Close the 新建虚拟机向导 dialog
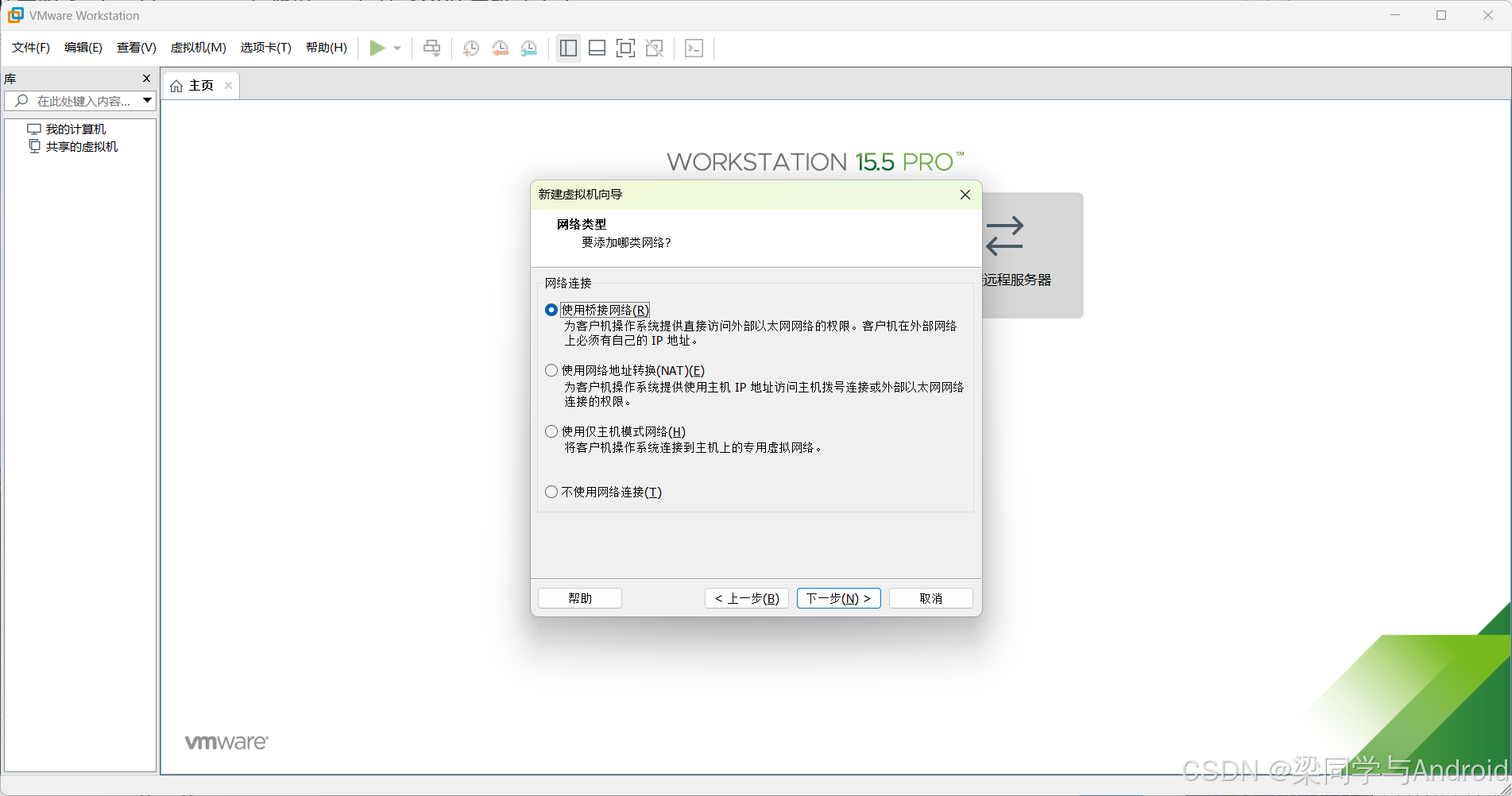Screen dimensions: 1512x796 click(x=965, y=195)
